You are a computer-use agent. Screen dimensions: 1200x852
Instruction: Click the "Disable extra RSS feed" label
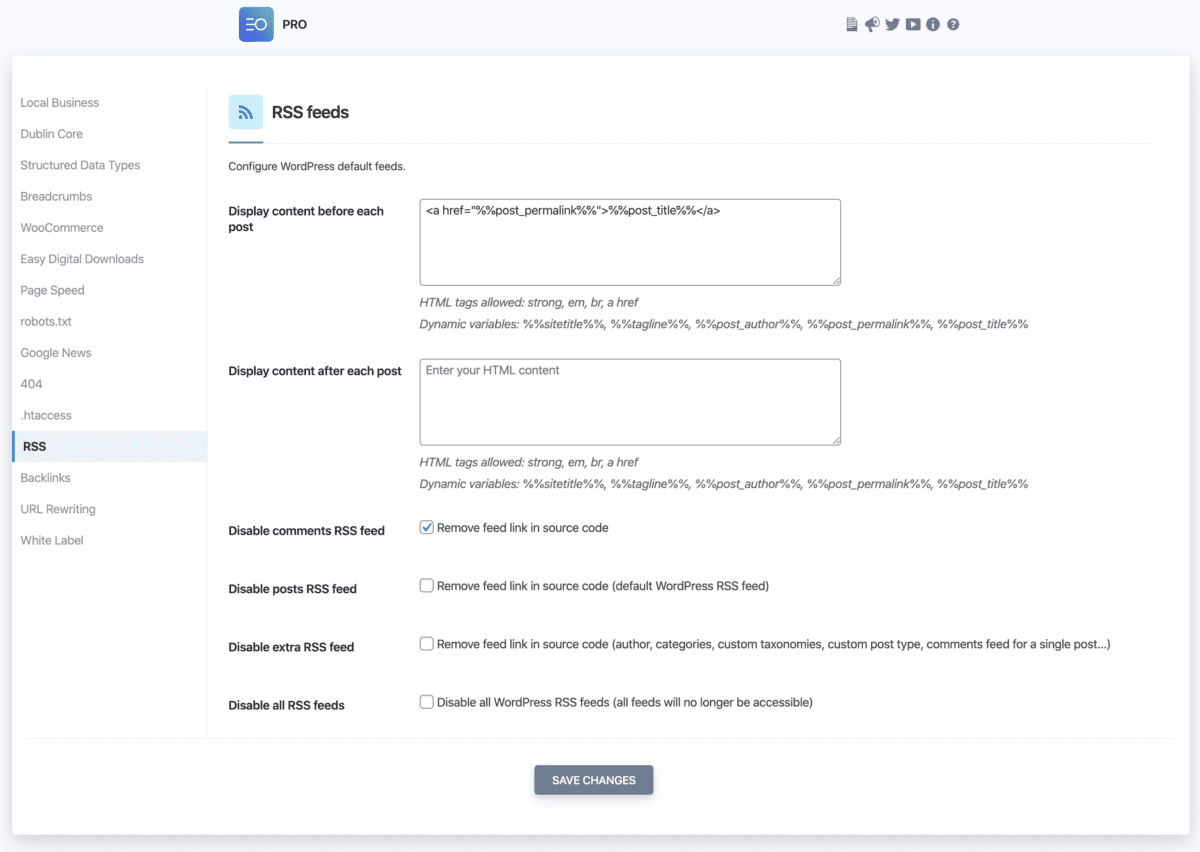click(291, 647)
